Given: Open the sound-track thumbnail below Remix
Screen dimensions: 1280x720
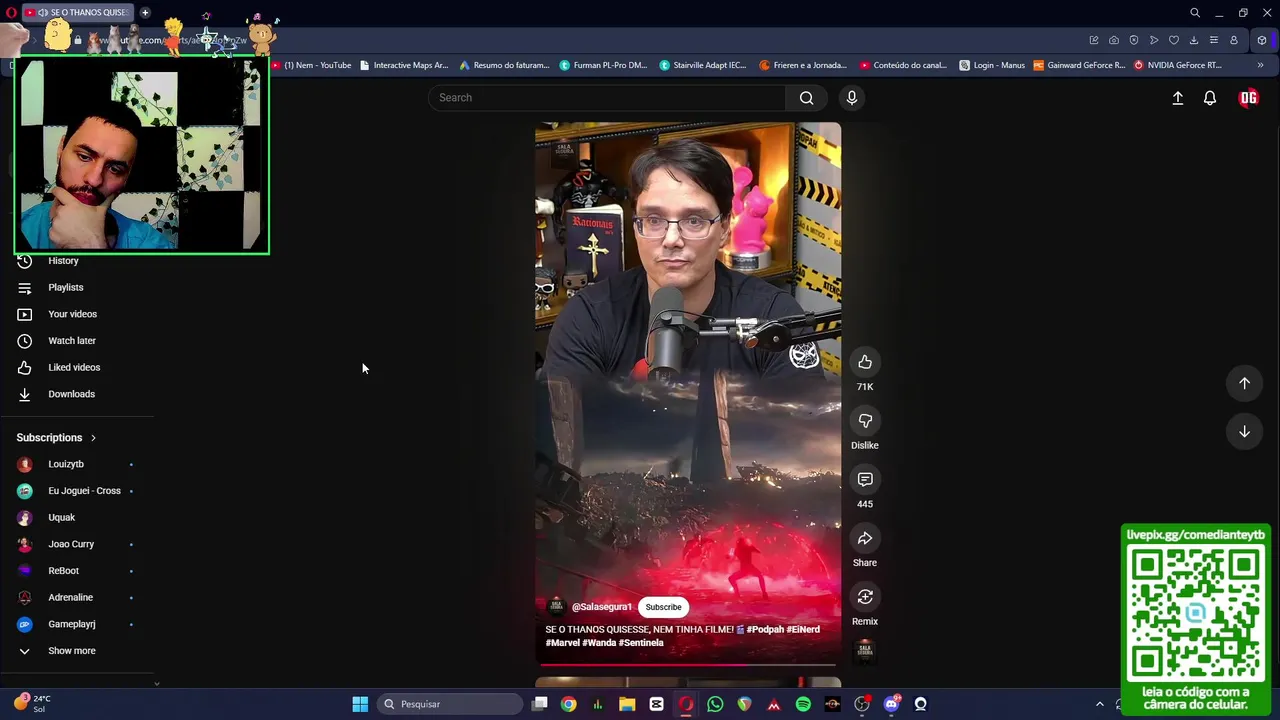Looking at the screenshot, I should (x=865, y=652).
